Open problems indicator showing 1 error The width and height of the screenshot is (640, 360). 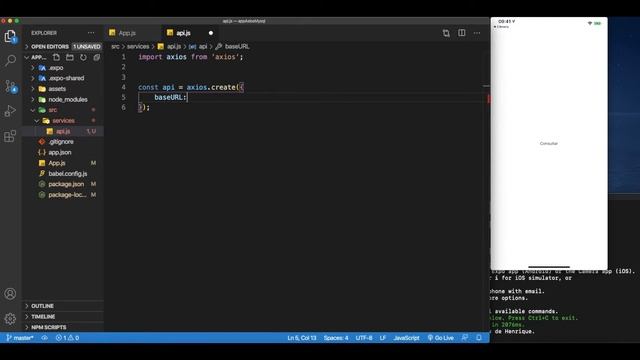coord(67,338)
